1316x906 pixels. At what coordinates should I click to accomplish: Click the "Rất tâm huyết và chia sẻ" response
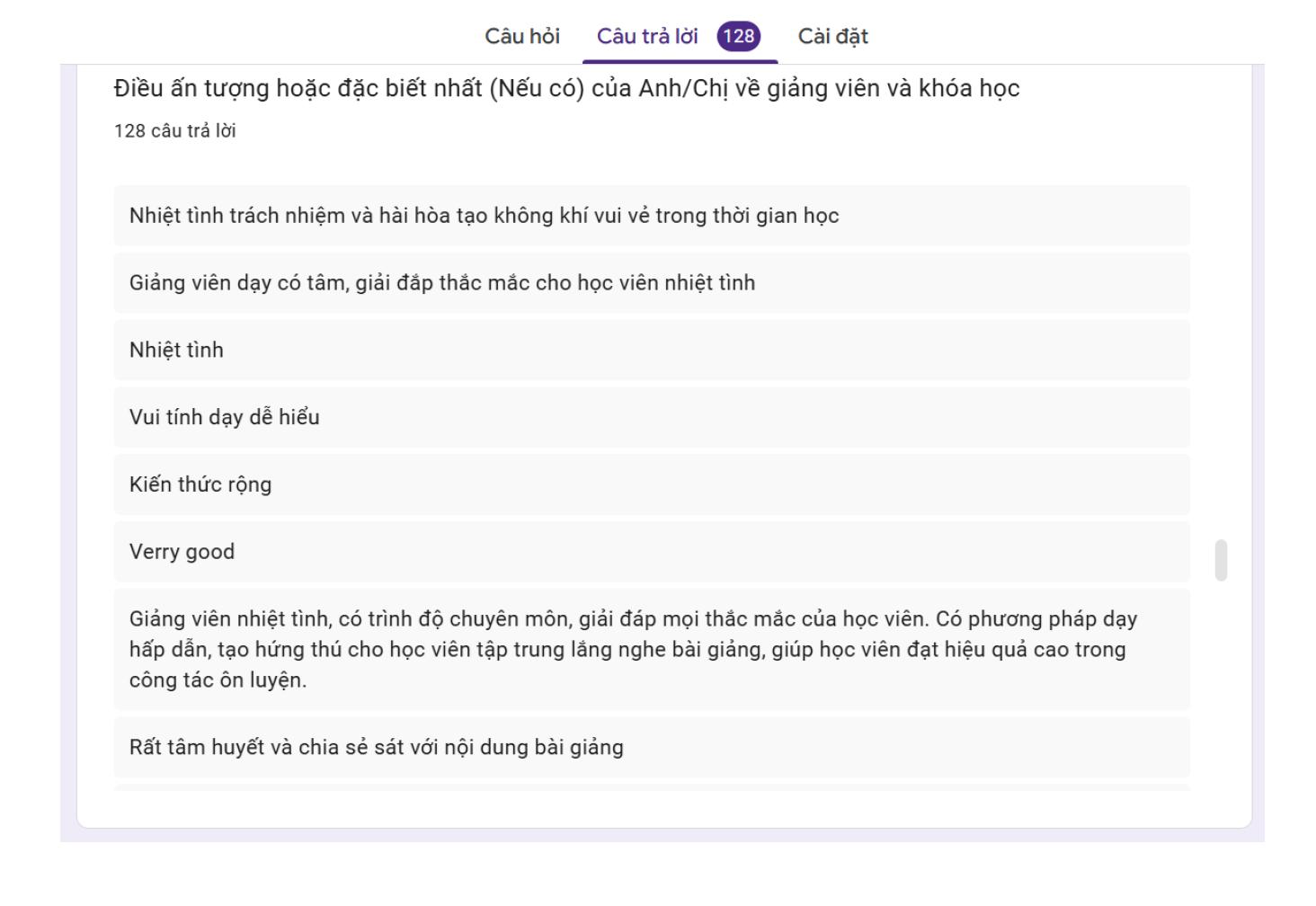[x=376, y=747]
